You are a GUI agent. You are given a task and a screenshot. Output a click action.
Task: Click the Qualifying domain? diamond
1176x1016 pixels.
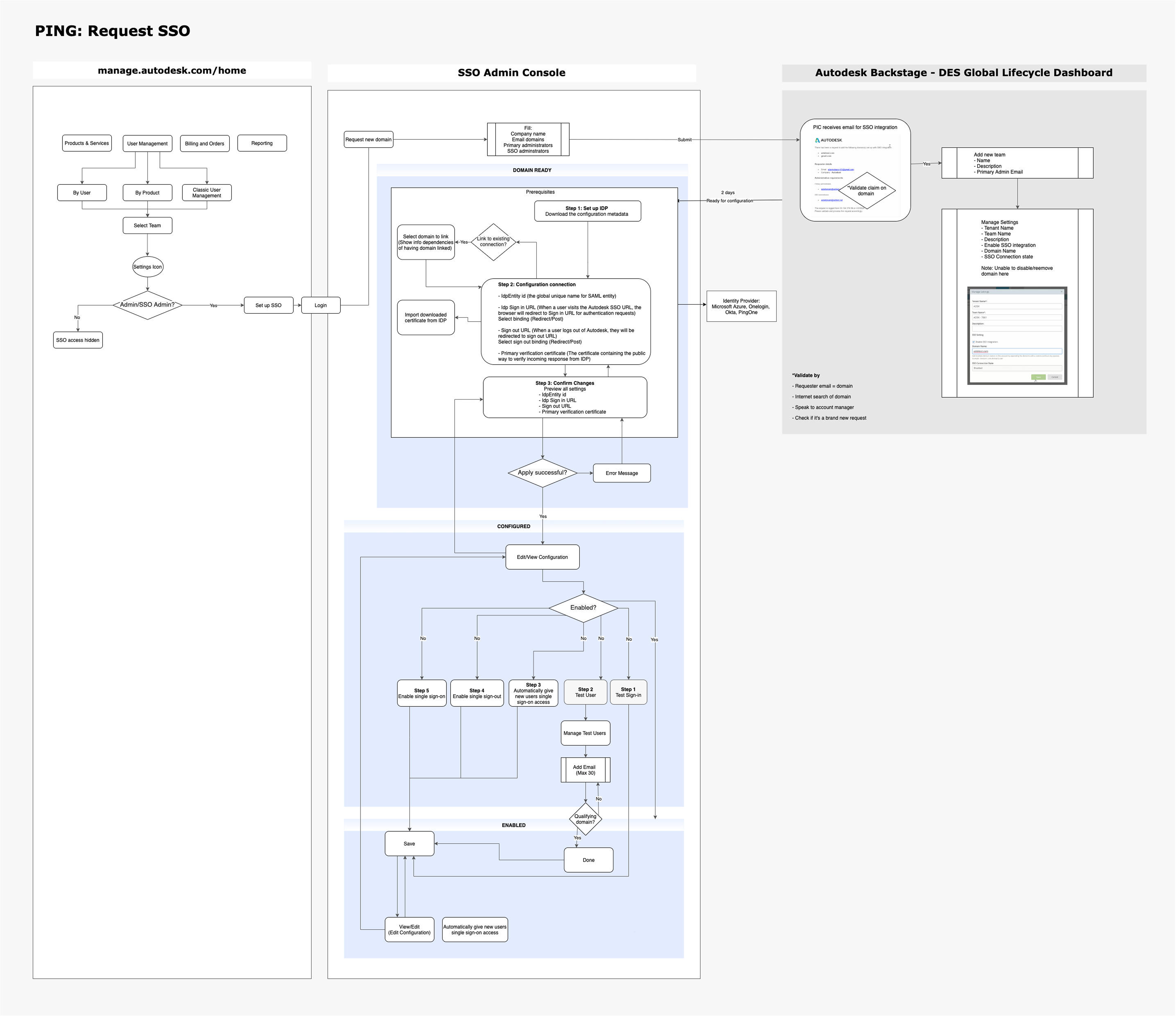click(585, 819)
